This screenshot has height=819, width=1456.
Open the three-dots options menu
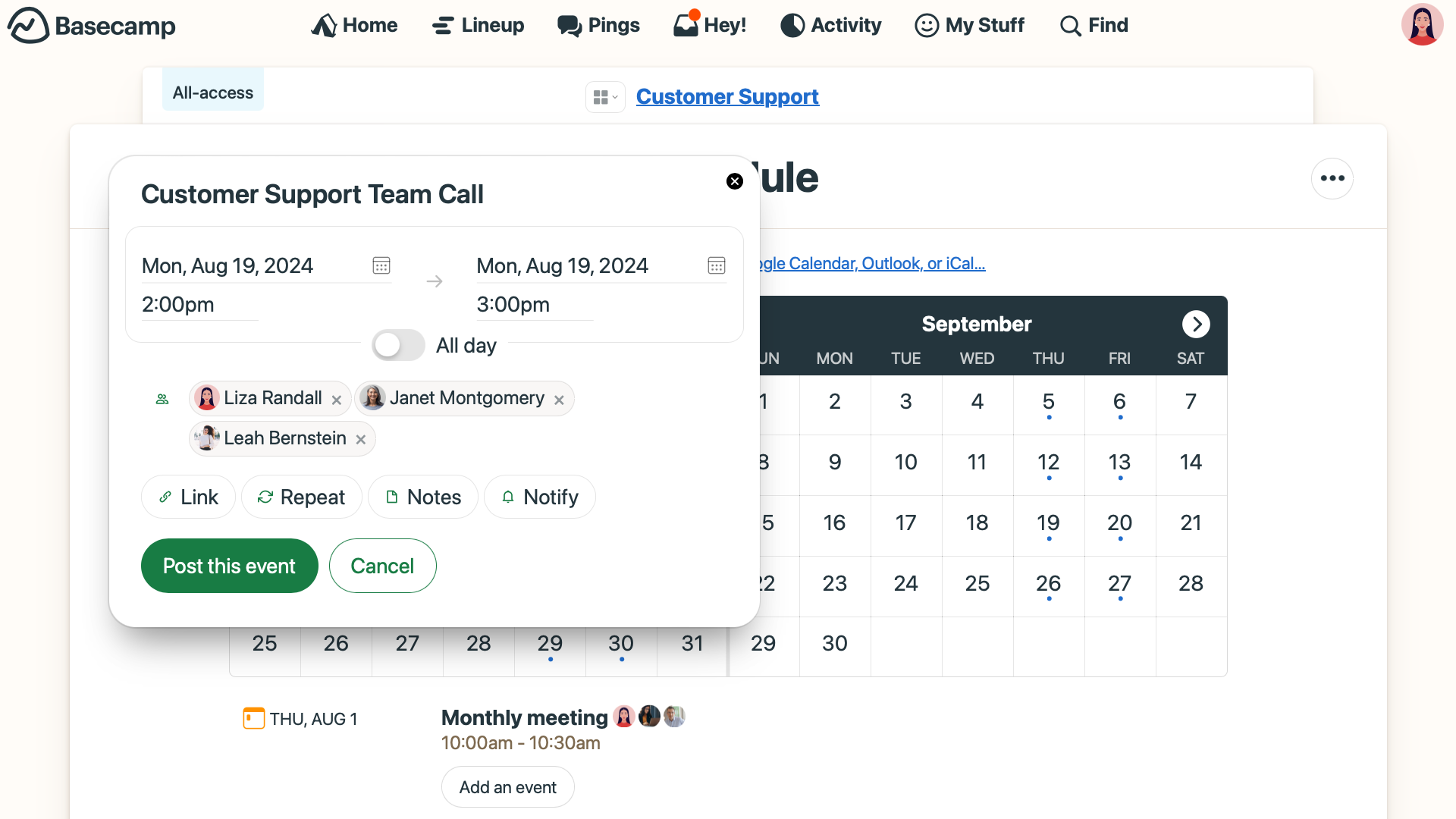[x=1332, y=178]
